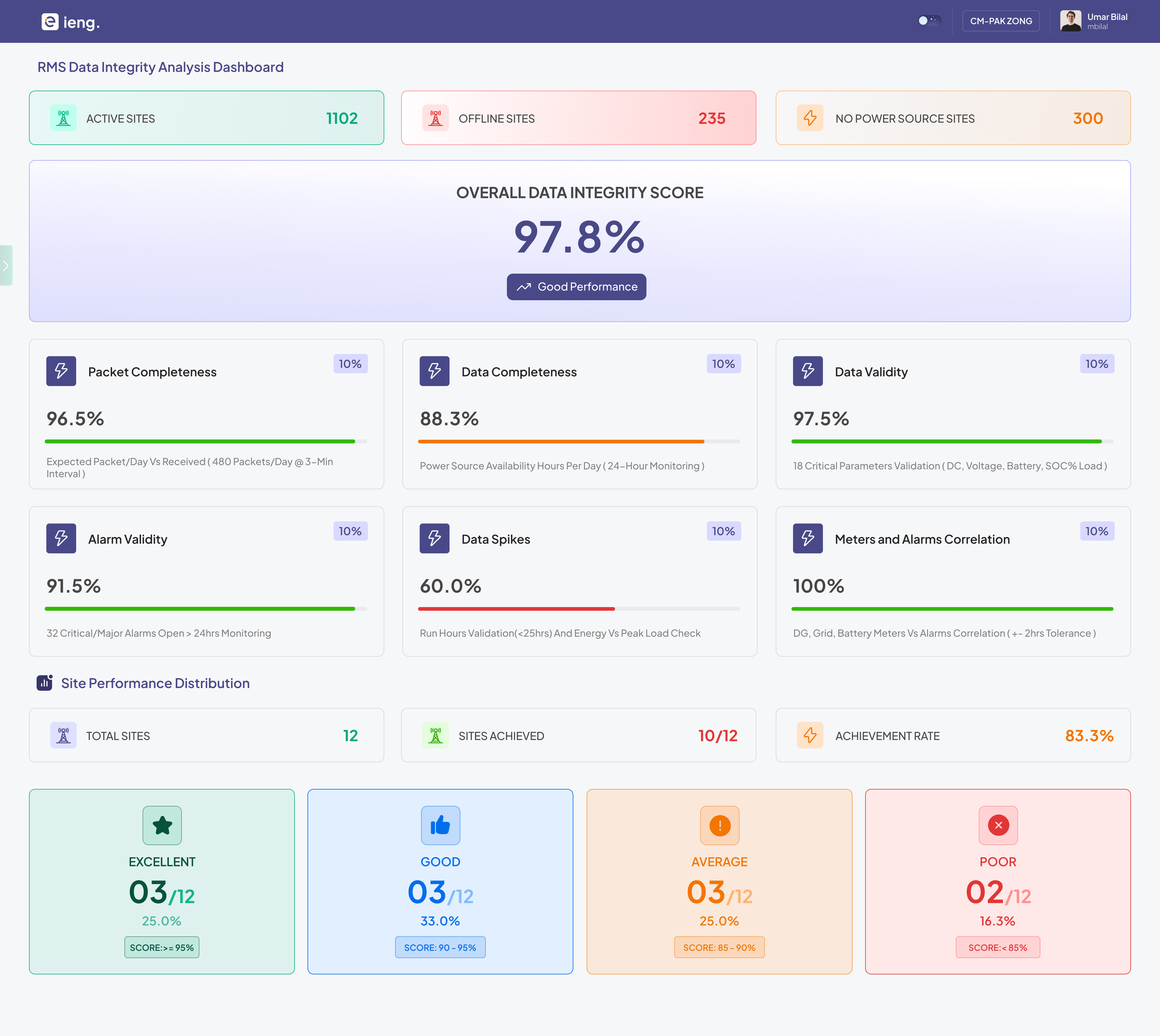Open the CM-PAK ZONG selector

(1000, 21)
